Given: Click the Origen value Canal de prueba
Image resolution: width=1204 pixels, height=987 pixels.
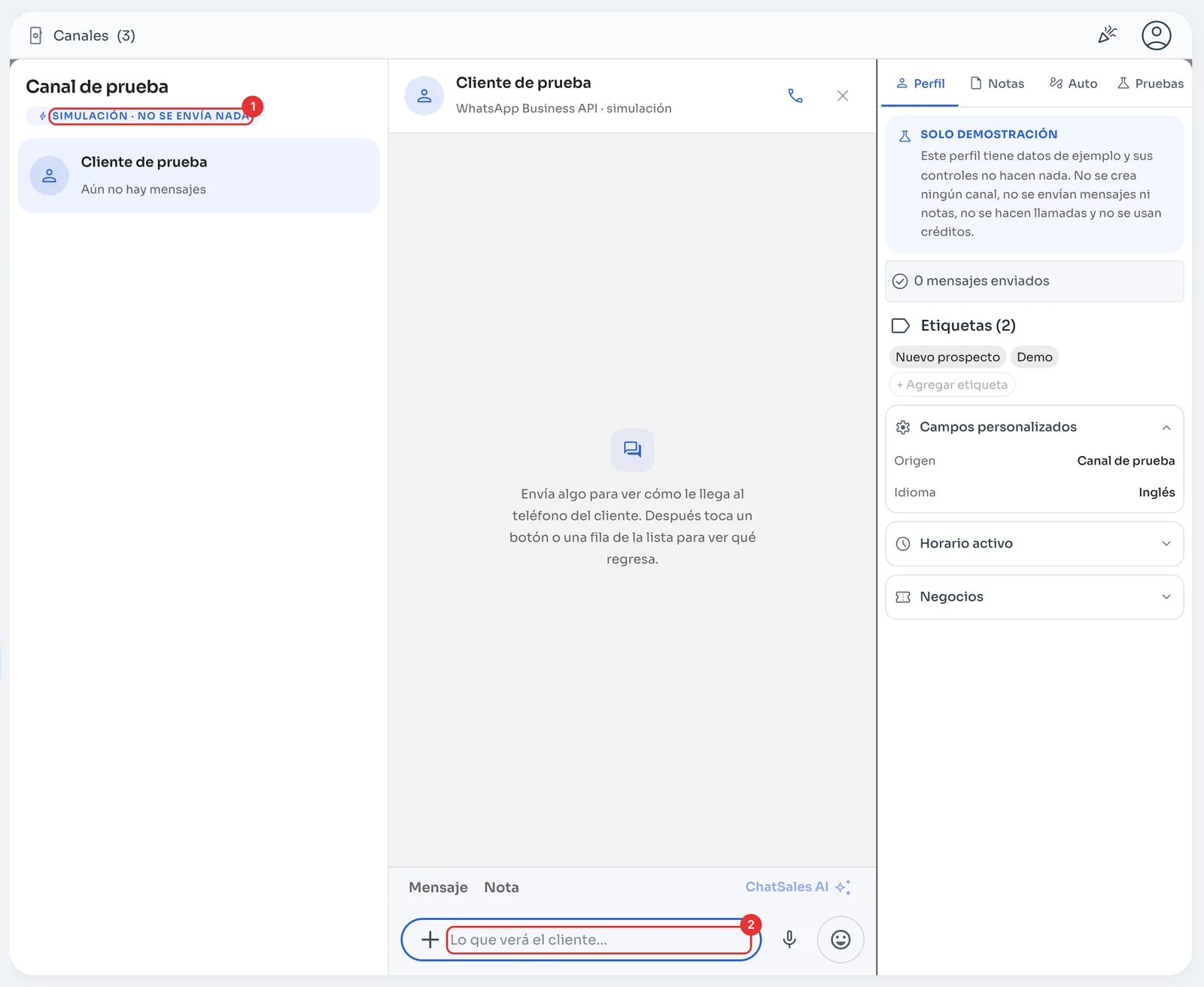Looking at the screenshot, I should click(1126, 461).
